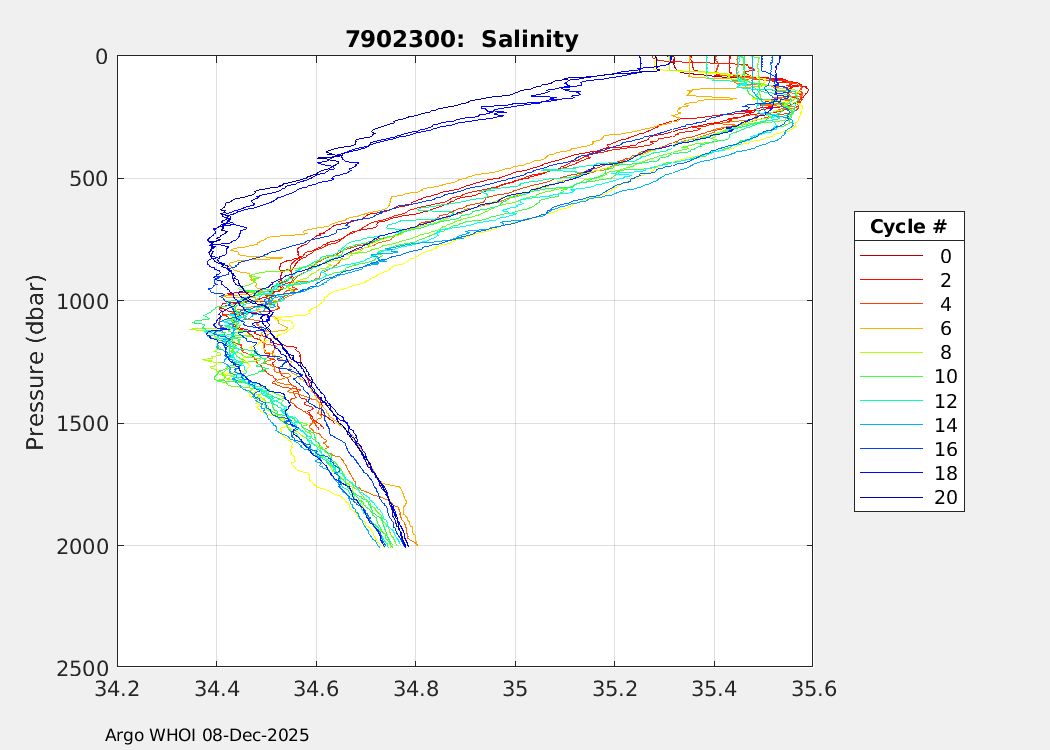This screenshot has width=1050, height=750.
Task: Click the cyan cycle 12 legend line
Action: click(890, 401)
